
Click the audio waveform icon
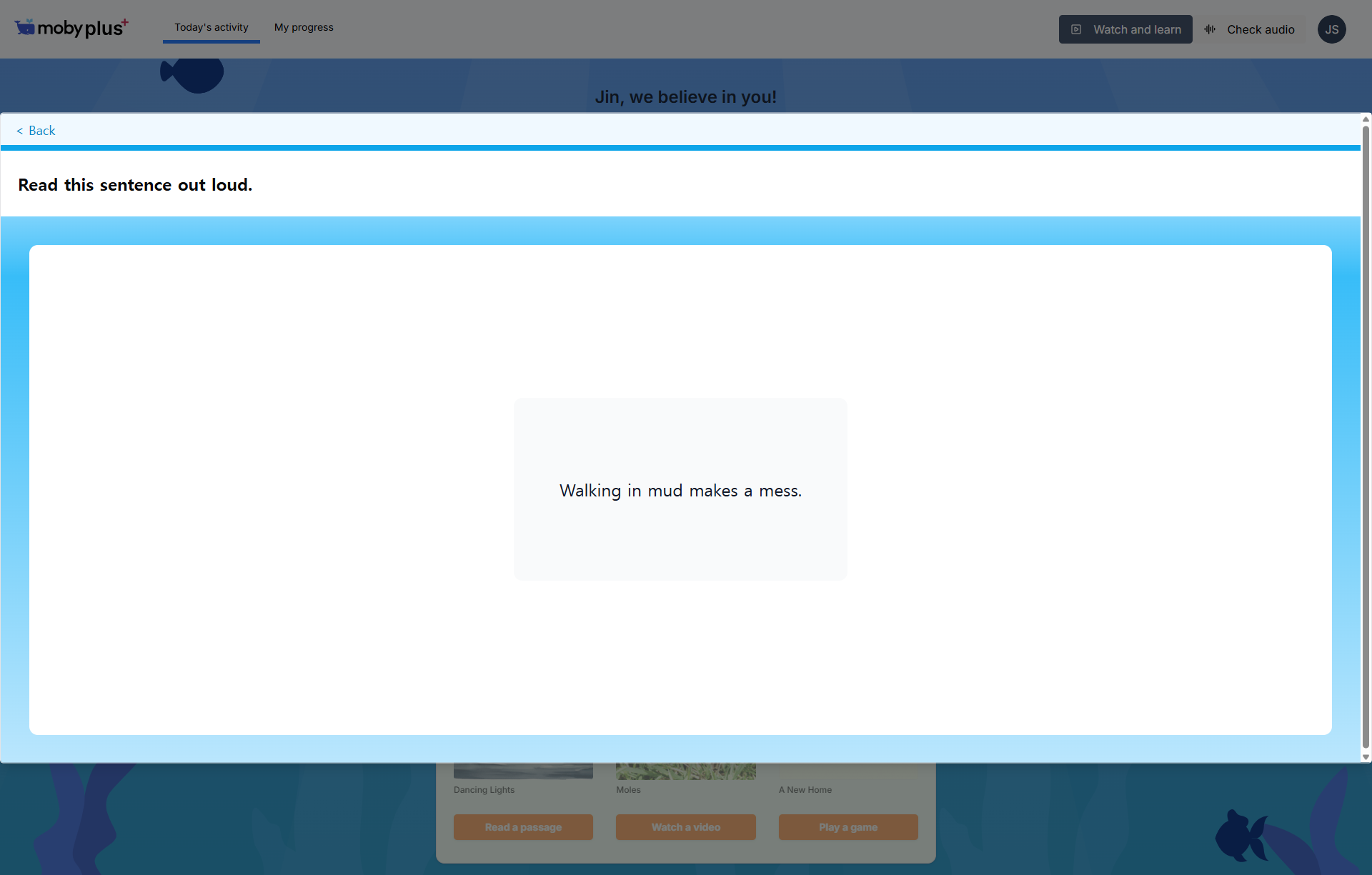coord(1210,29)
